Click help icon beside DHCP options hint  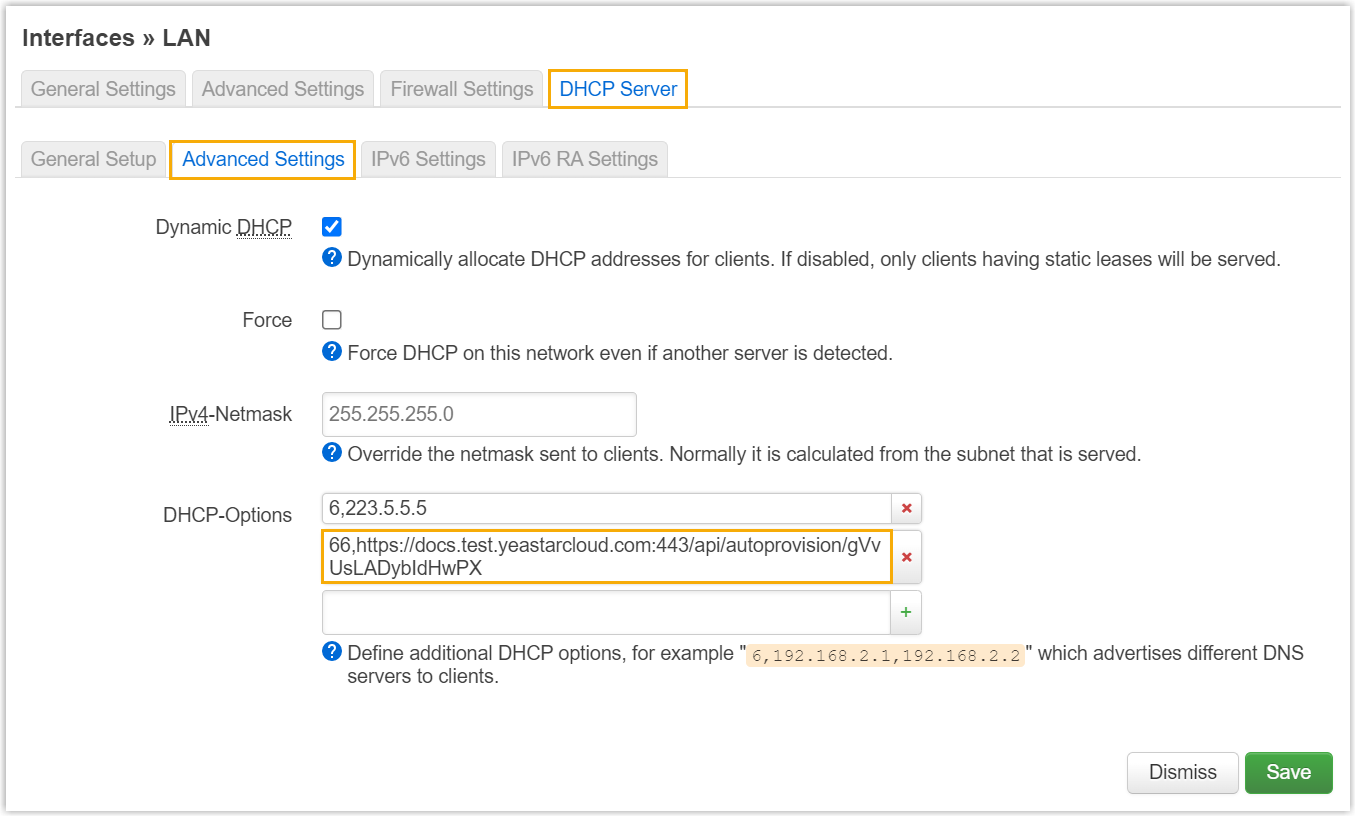point(332,652)
